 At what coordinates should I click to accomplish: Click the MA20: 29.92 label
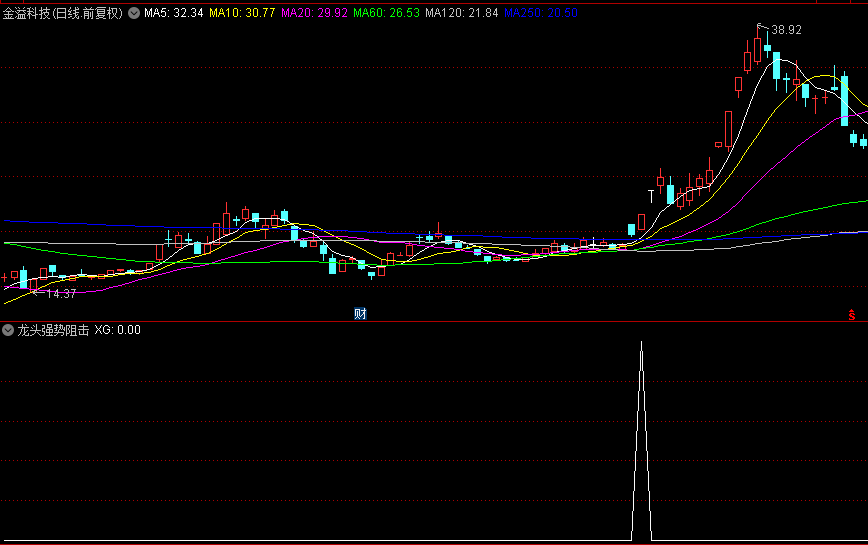tap(314, 13)
